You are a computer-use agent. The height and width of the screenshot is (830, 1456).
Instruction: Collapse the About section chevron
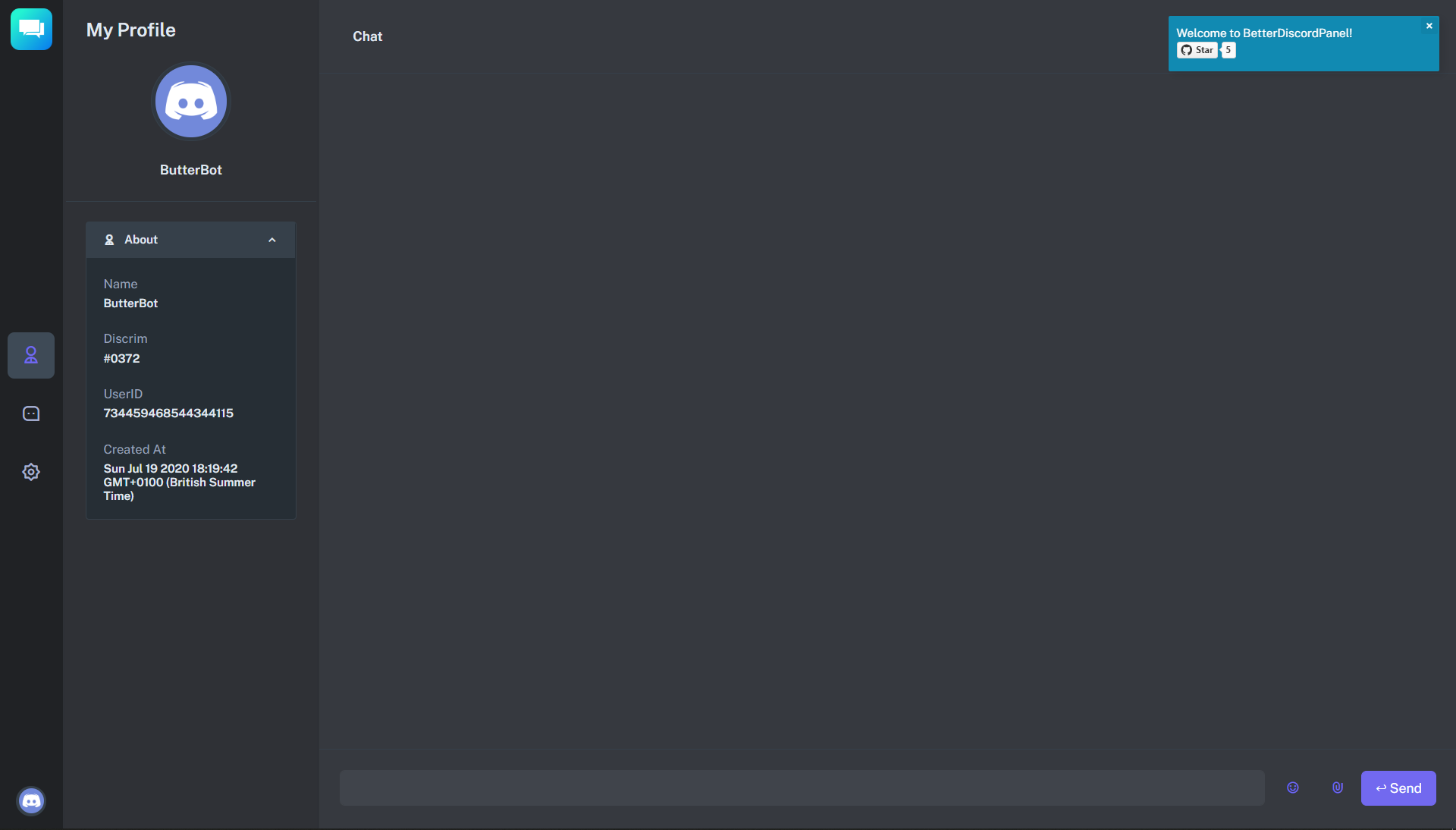(272, 240)
